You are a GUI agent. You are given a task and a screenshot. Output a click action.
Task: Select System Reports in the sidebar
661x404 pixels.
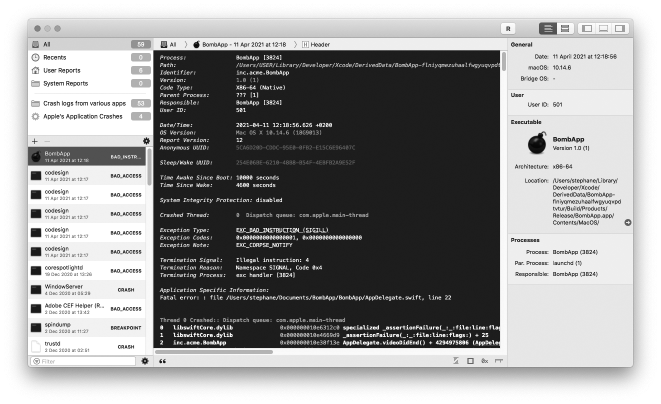pyautogui.click(x=90, y=83)
